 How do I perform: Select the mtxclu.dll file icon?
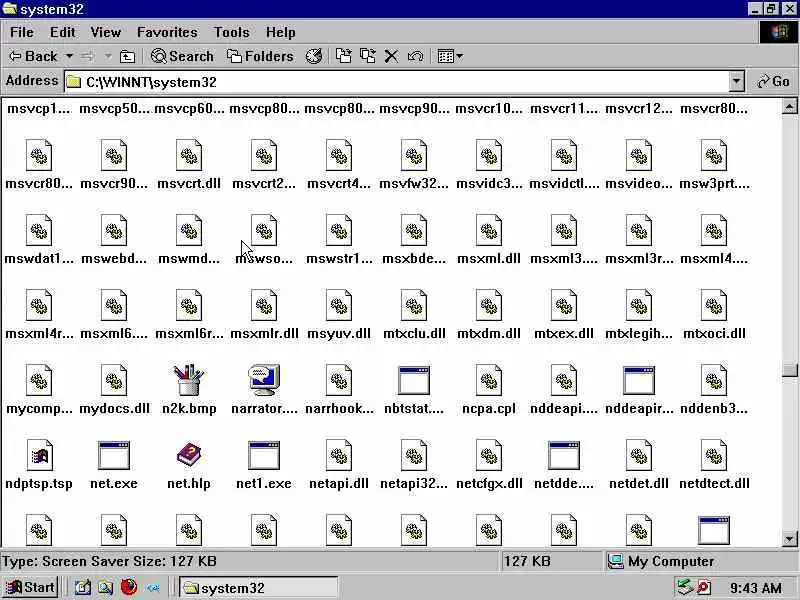pos(414,305)
